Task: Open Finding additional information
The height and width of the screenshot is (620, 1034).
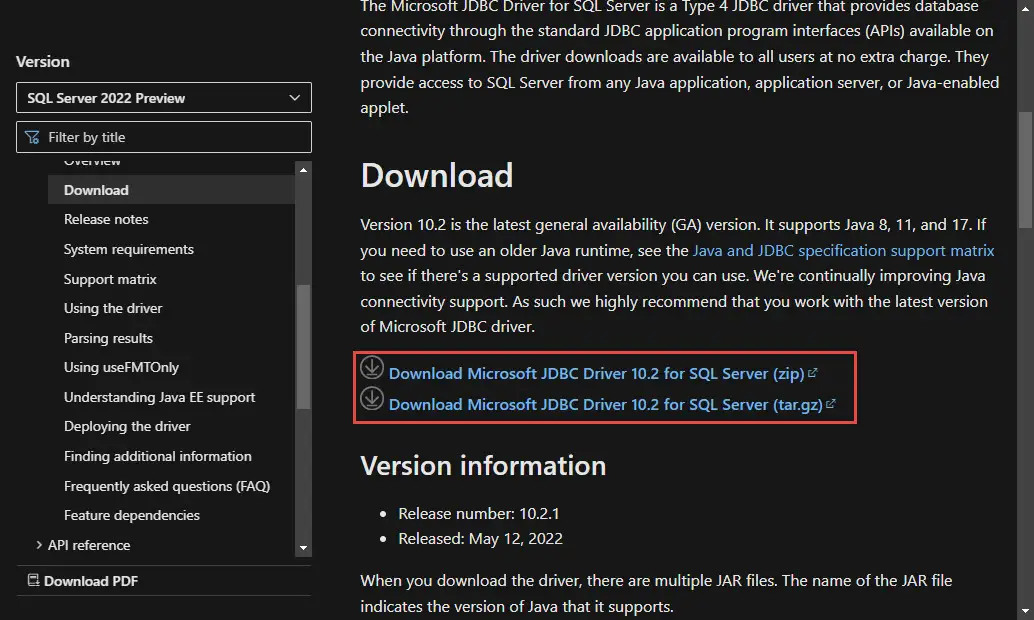Action: [x=158, y=456]
